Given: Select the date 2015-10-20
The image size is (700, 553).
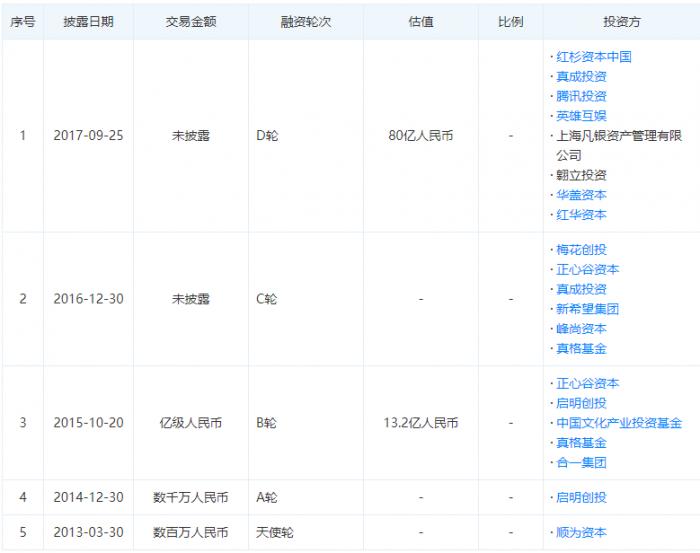Looking at the screenshot, I should tap(88, 423).
